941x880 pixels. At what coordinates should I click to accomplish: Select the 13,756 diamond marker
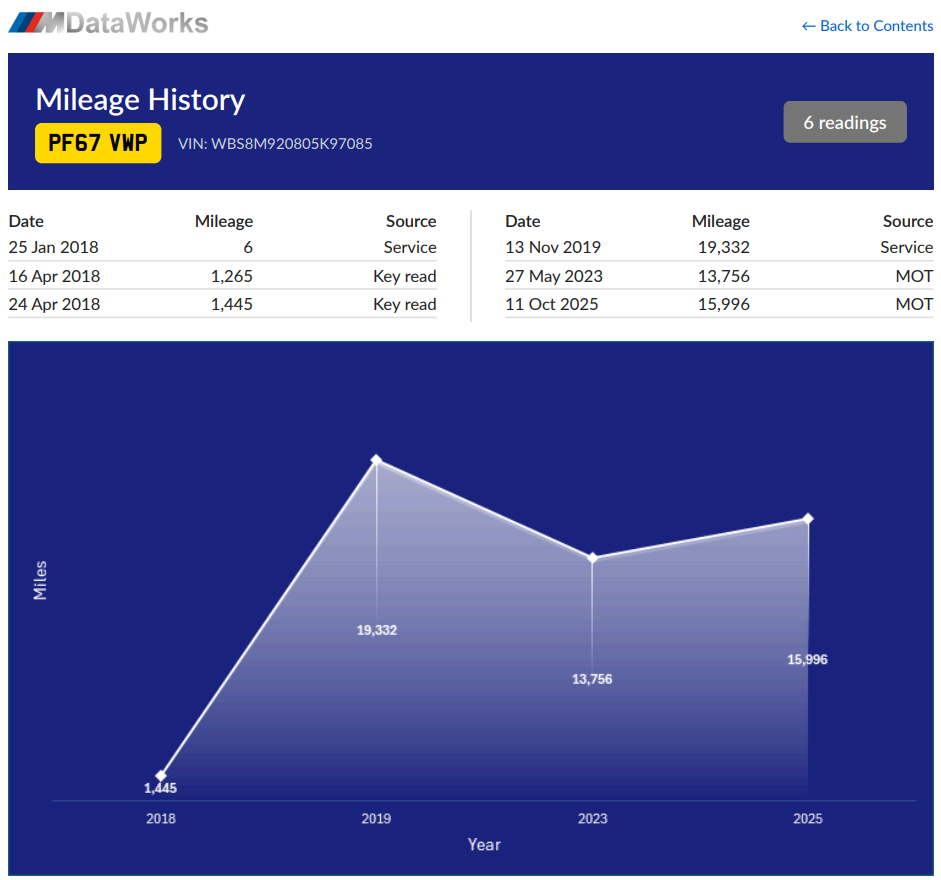point(593,558)
